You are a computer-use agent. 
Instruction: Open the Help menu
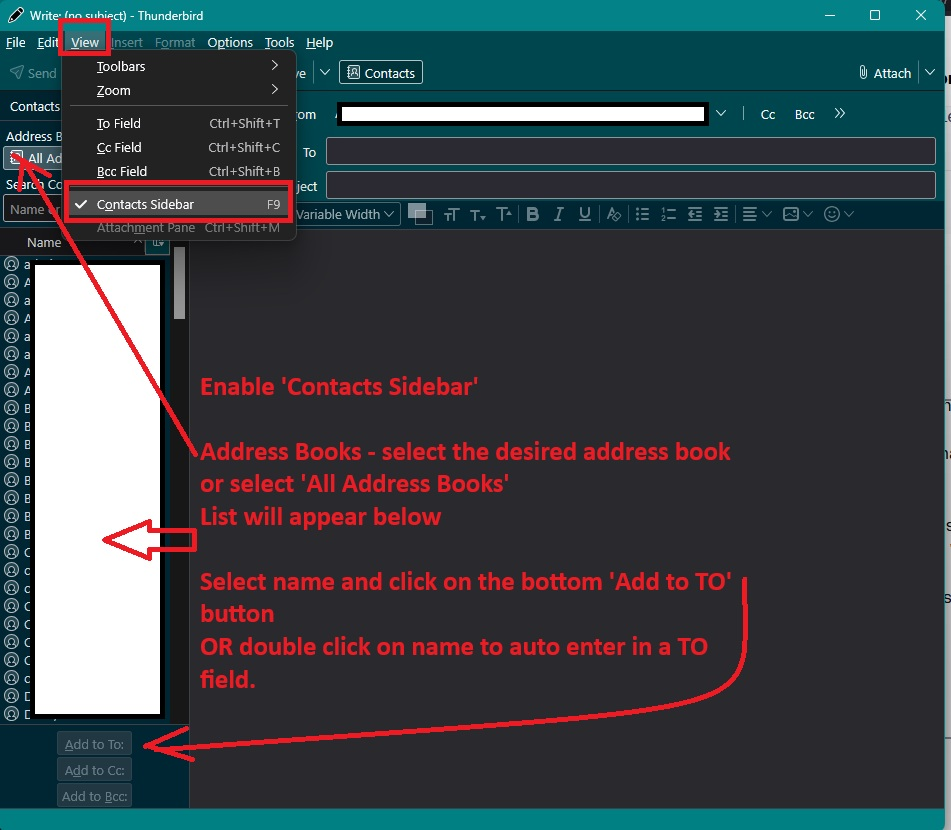(x=319, y=42)
